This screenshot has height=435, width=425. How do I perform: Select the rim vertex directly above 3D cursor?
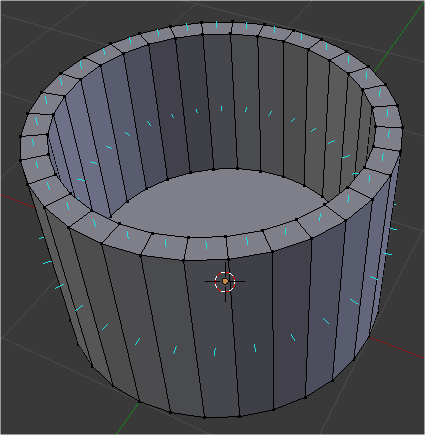coord(228,259)
